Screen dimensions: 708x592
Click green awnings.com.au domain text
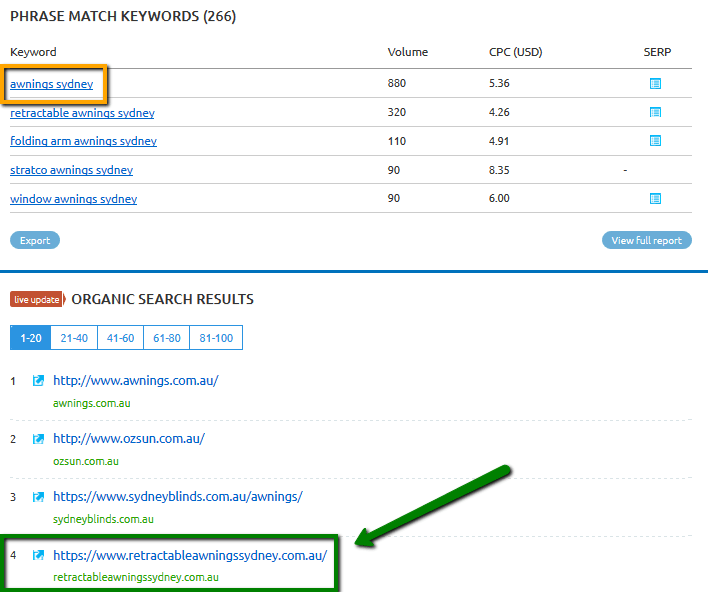pyautogui.click(x=92, y=403)
